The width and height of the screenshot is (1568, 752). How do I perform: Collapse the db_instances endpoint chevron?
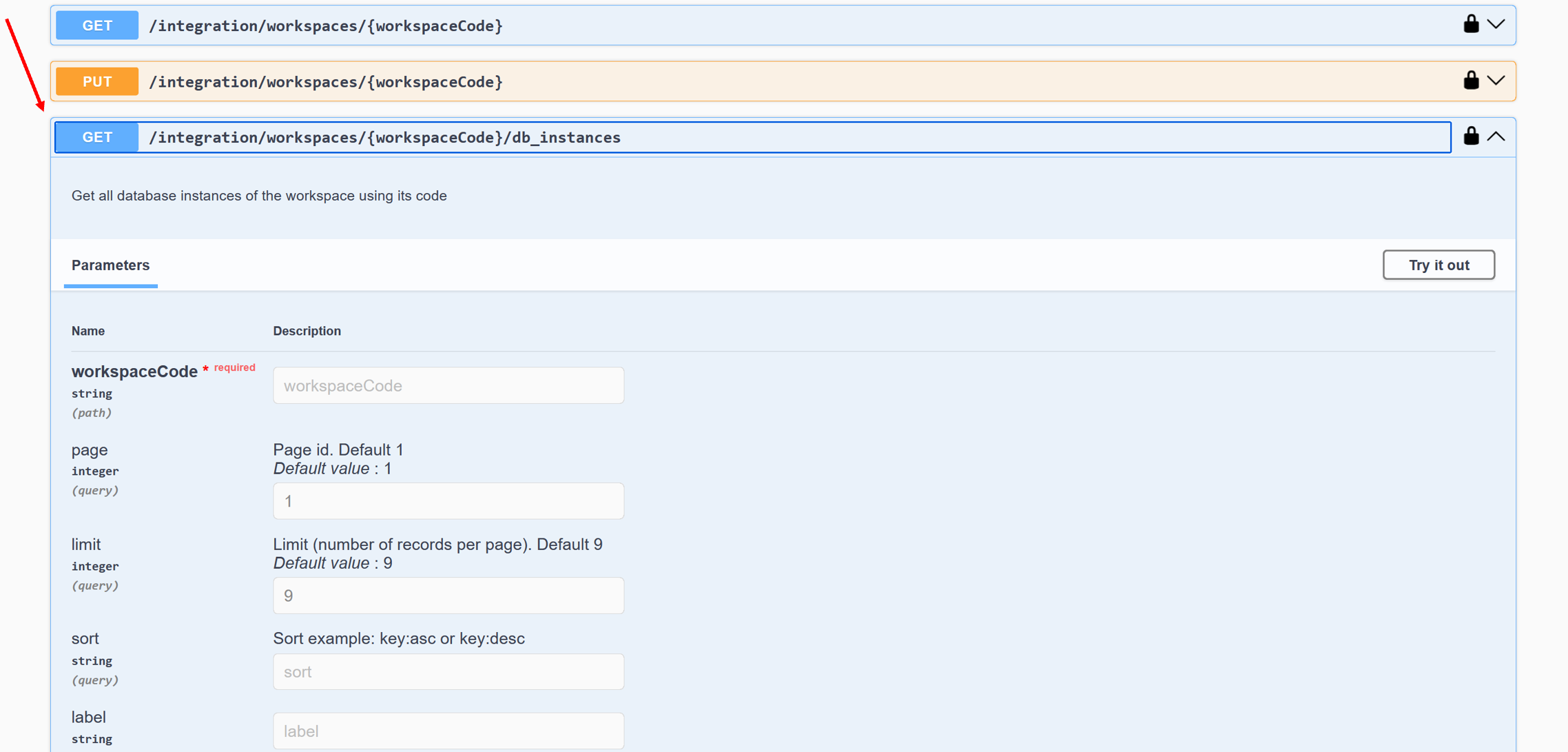[x=1496, y=136]
